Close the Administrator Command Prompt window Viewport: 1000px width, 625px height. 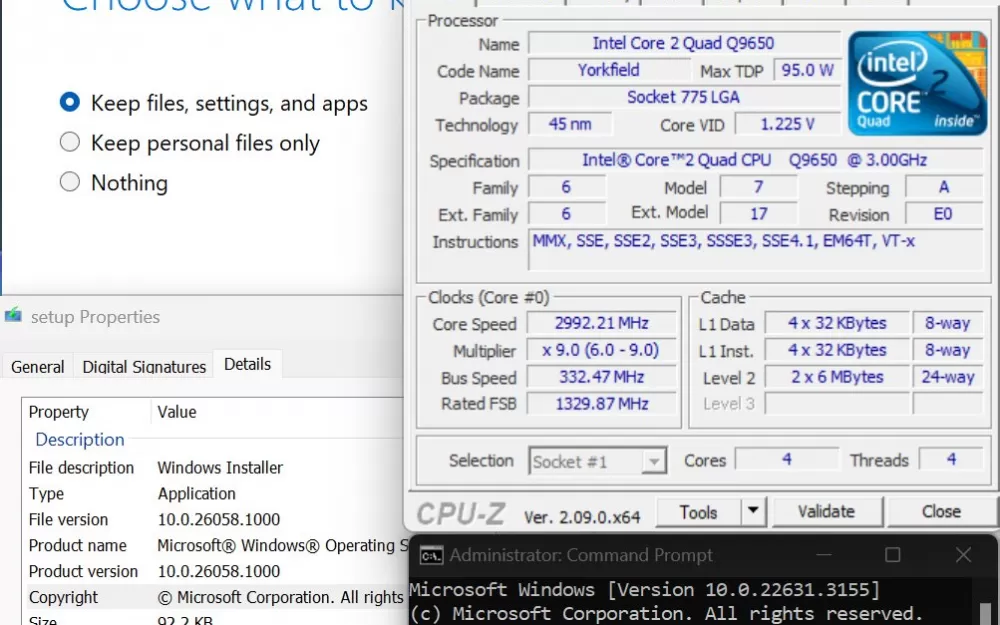(962, 555)
